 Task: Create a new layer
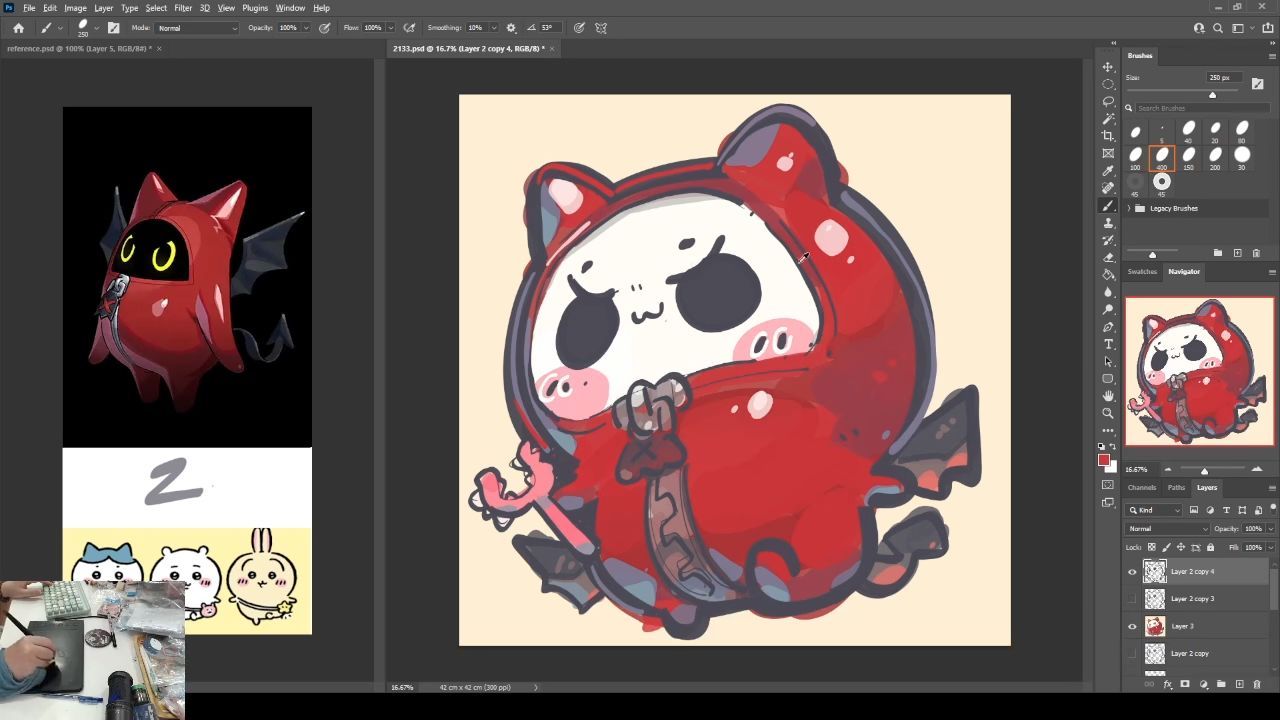point(1239,685)
